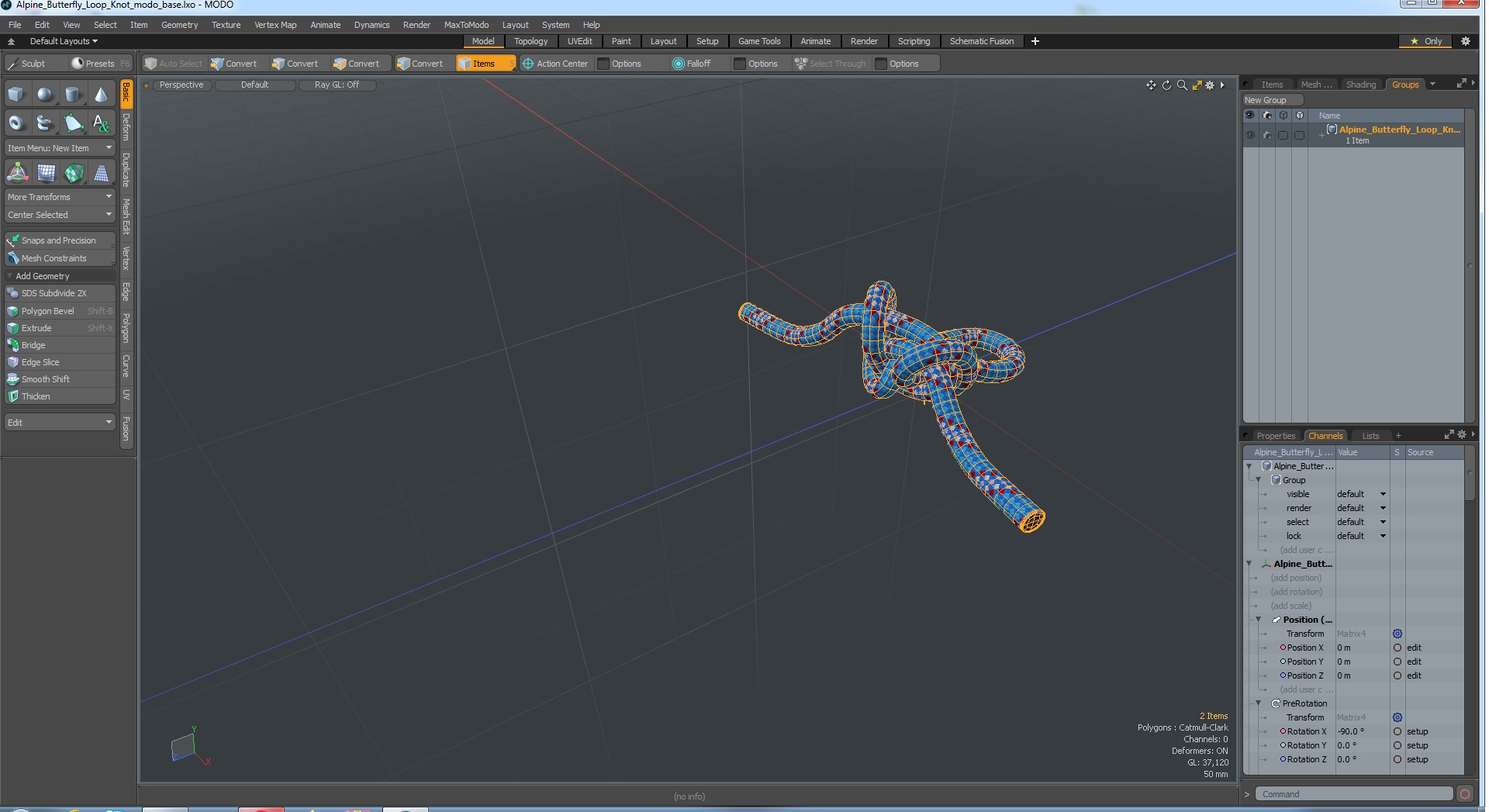Add a new layout tab with plus

click(x=1035, y=41)
